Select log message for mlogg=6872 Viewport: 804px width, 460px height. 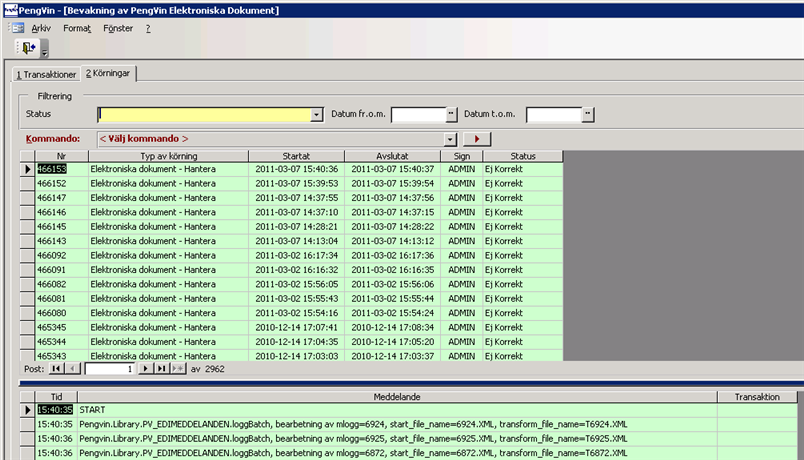click(x=397, y=453)
